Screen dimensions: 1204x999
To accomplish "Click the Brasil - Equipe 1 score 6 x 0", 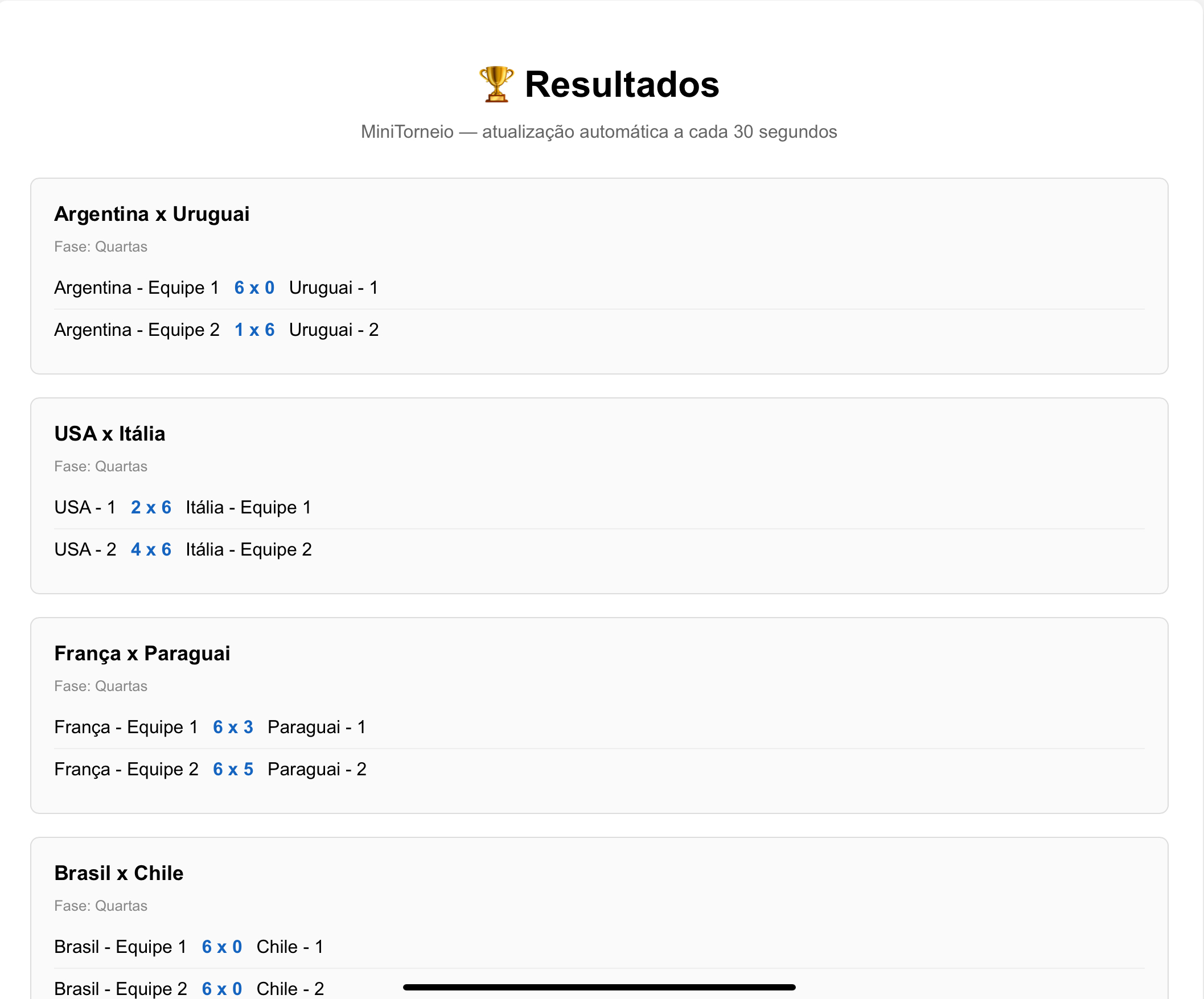I will click(x=221, y=946).
